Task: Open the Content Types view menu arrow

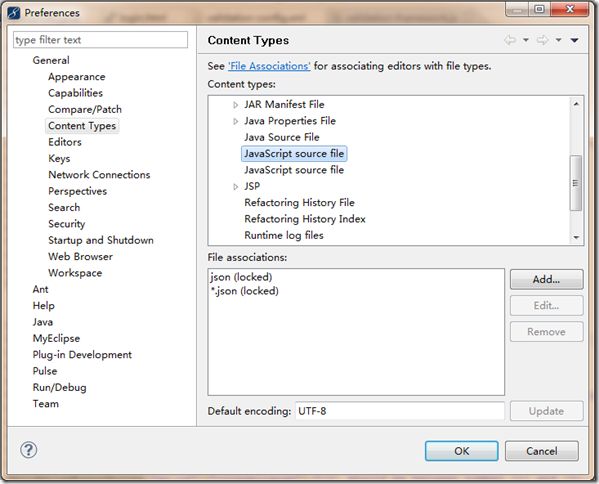Action: point(574,40)
